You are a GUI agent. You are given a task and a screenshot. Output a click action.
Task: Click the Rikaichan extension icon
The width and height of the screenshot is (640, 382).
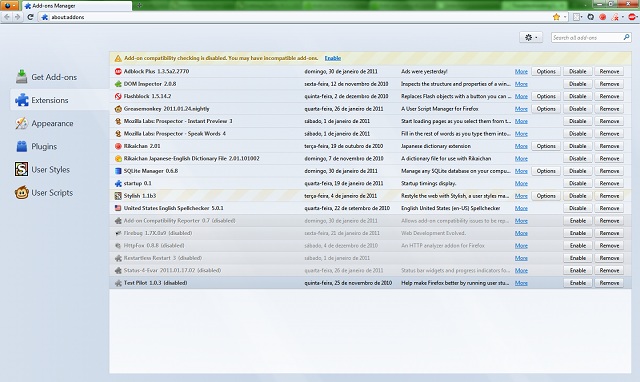118,146
